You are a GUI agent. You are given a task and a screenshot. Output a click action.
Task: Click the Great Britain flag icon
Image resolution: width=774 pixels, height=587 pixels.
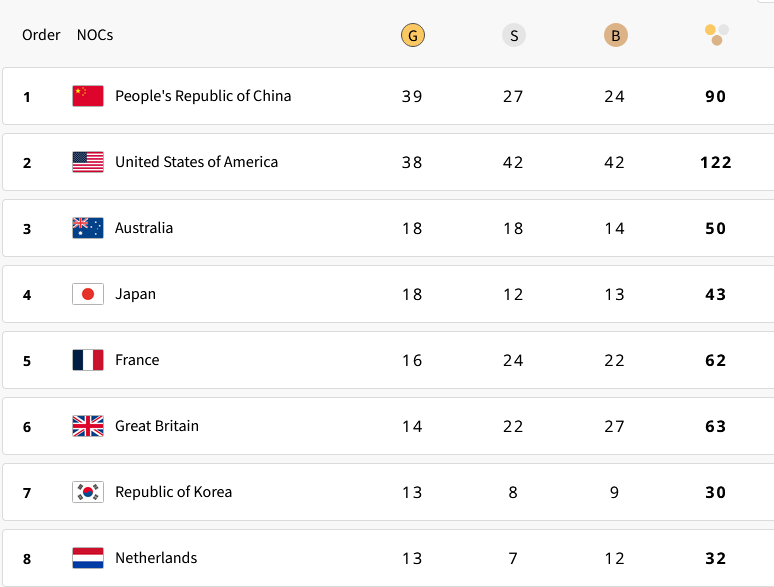point(88,426)
